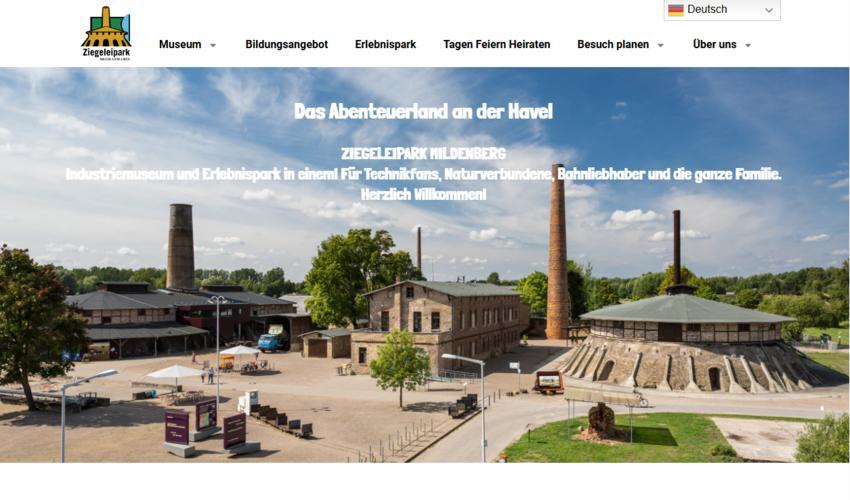
Task: Open the Erlebnispark page
Action: click(385, 44)
